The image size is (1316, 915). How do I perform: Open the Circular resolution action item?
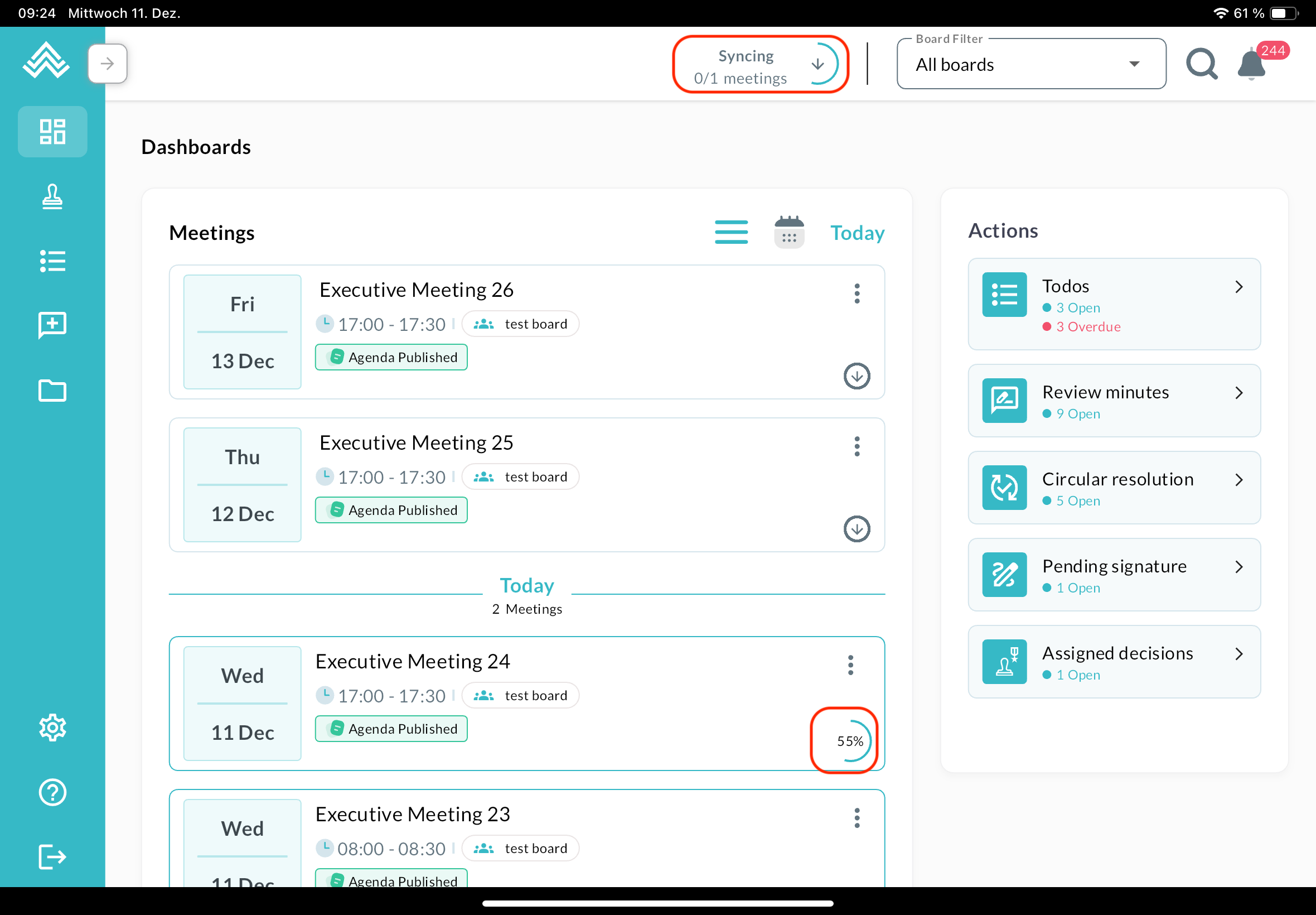pyautogui.click(x=1114, y=488)
